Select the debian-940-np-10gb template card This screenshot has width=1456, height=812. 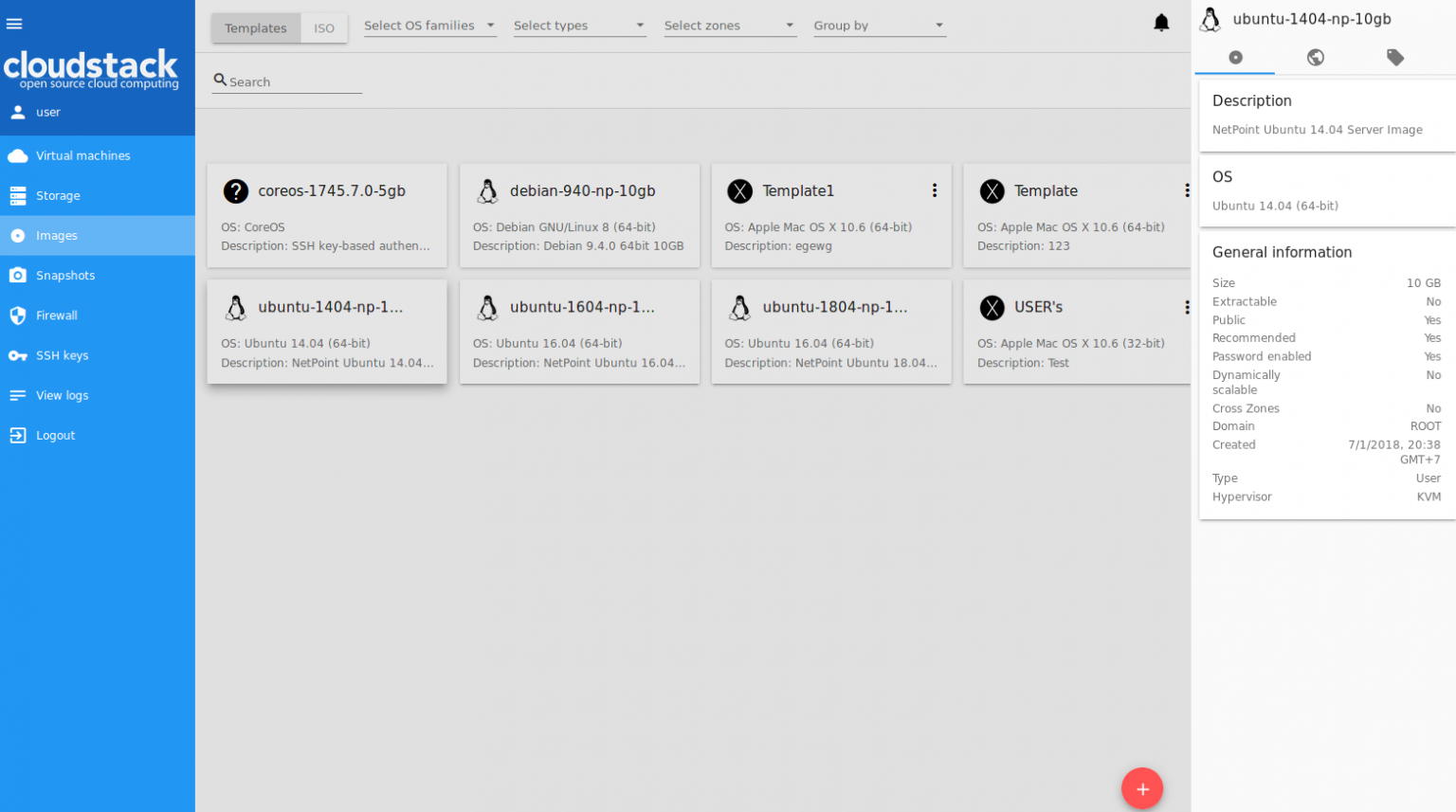(579, 216)
